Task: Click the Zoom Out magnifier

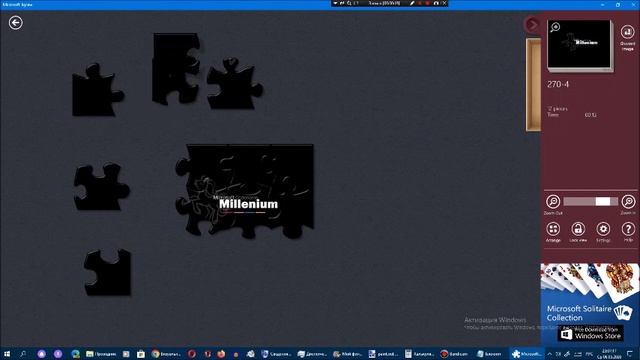Action: tap(553, 202)
